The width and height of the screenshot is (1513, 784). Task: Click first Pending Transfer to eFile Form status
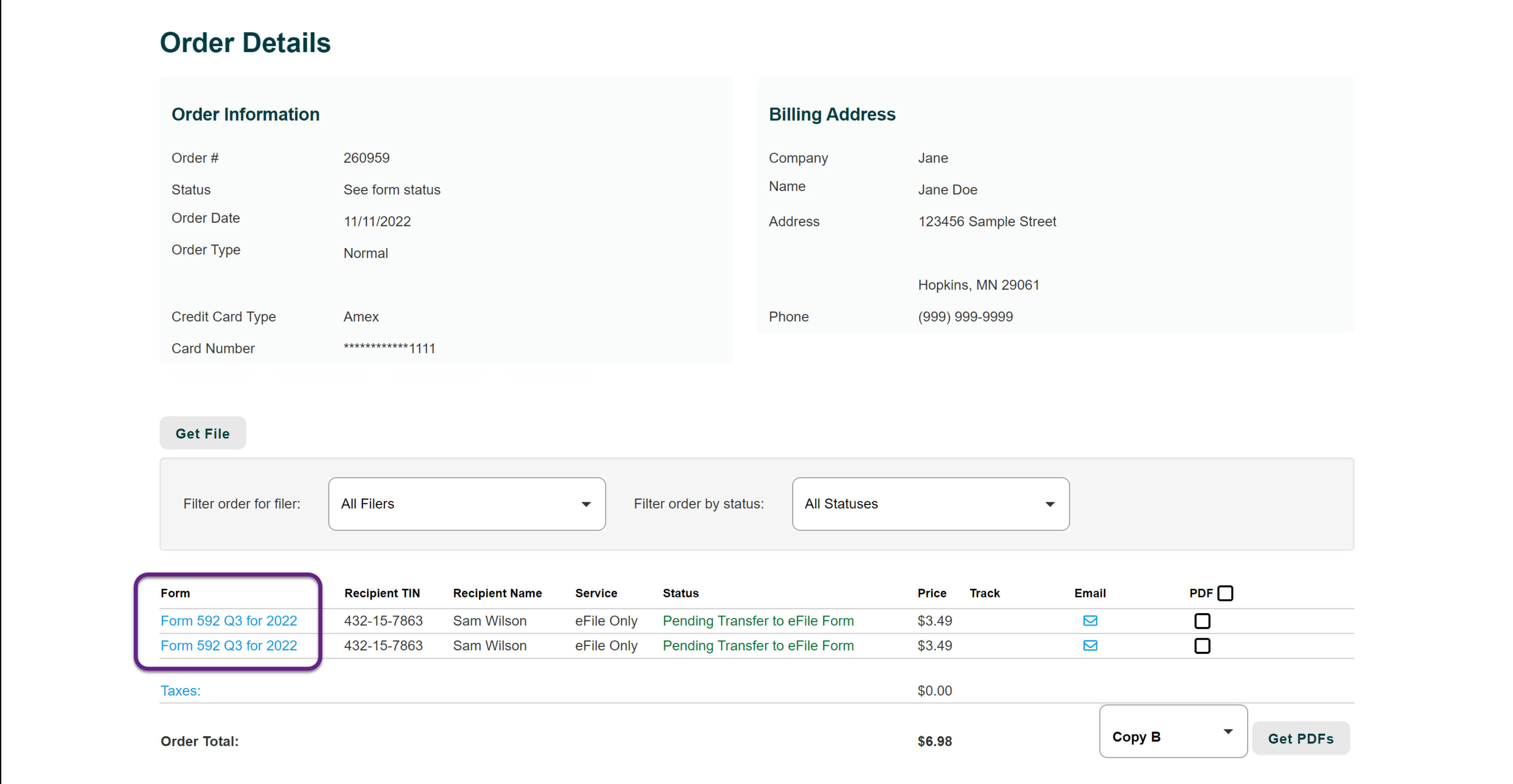[758, 620]
